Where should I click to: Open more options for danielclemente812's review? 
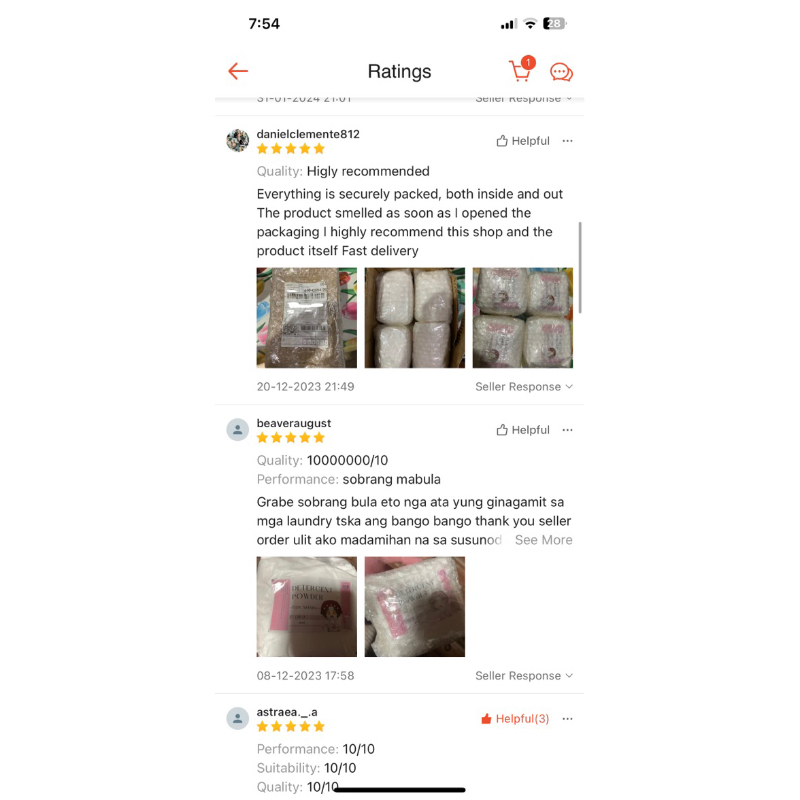567,141
